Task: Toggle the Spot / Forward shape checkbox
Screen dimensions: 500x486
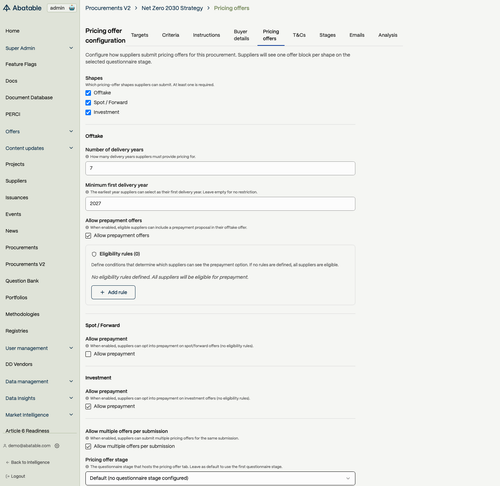Action: point(88,103)
